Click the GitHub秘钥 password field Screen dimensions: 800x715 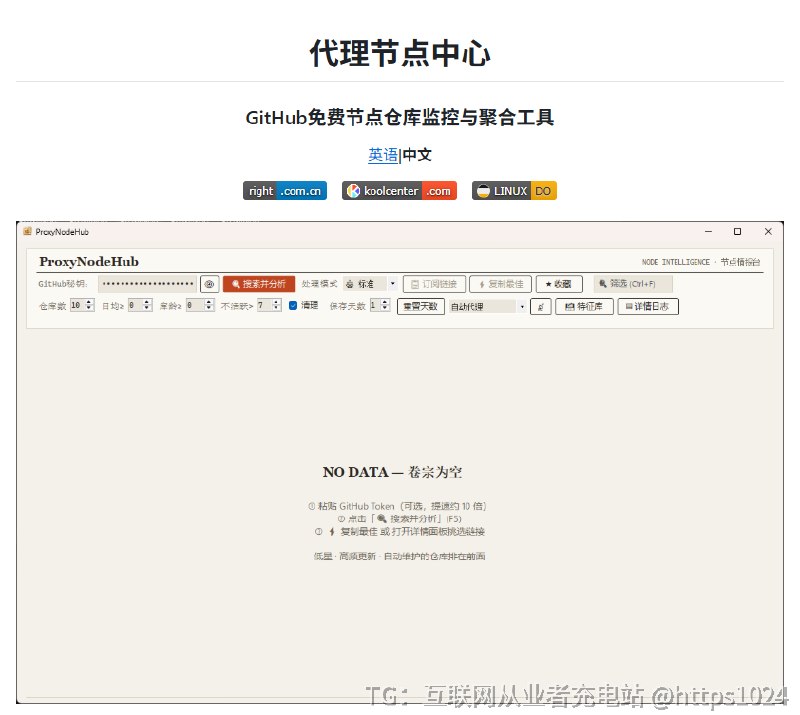[x=147, y=284]
